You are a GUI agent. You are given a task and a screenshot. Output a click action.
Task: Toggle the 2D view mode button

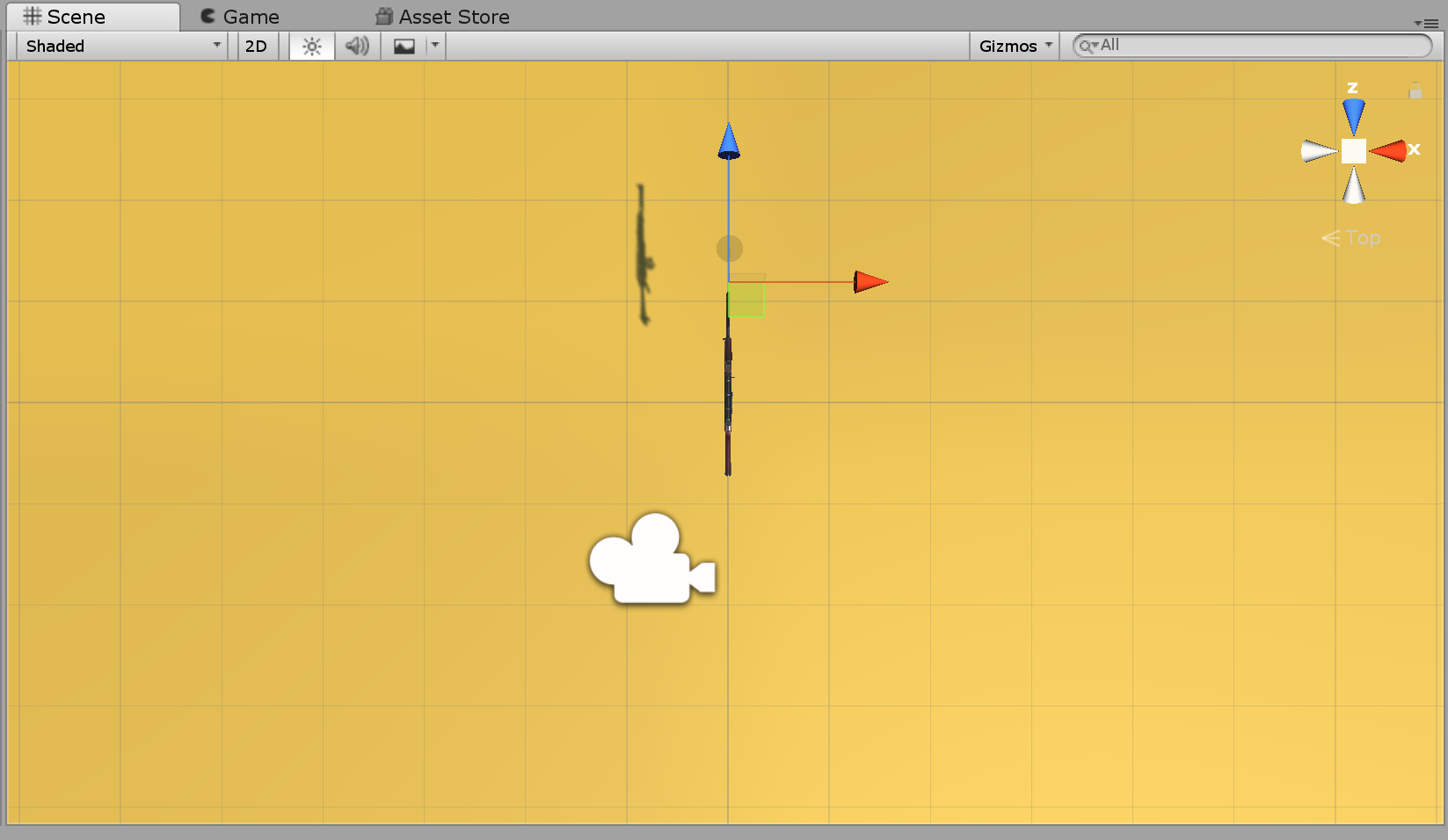[x=256, y=46]
